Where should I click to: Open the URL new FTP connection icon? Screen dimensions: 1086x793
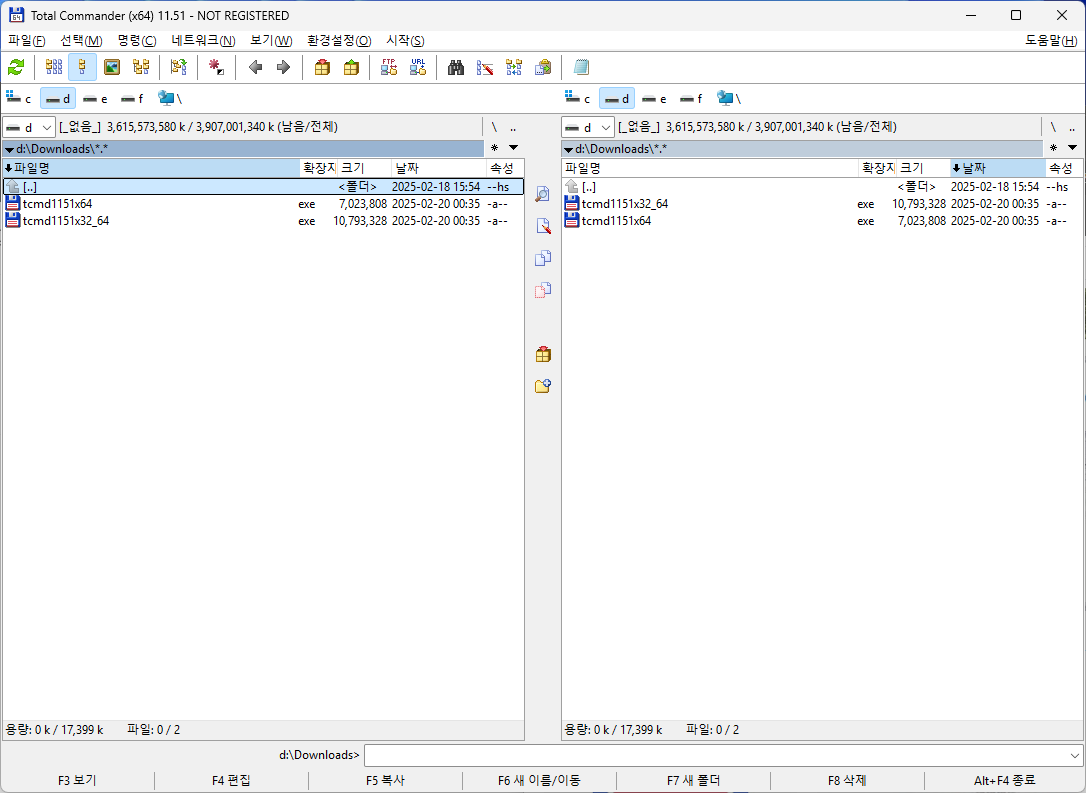coord(418,67)
